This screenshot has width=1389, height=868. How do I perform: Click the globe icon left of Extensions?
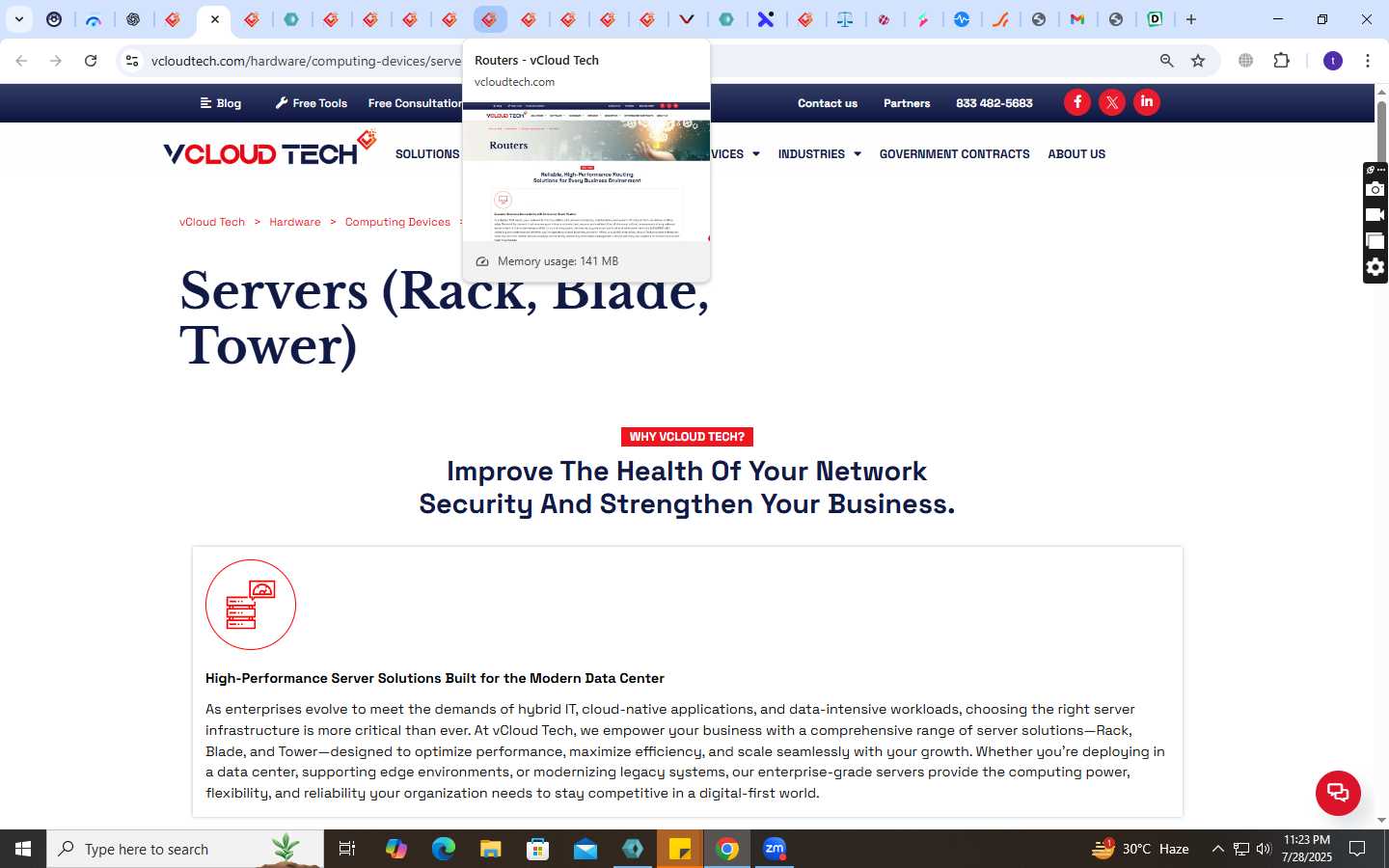point(1245,61)
